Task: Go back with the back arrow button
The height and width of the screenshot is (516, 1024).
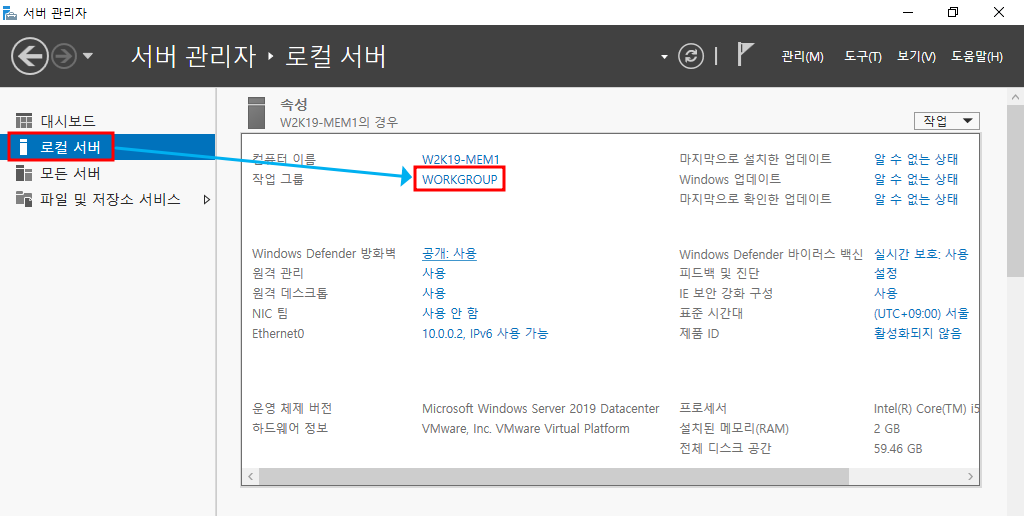Action: pos(30,56)
